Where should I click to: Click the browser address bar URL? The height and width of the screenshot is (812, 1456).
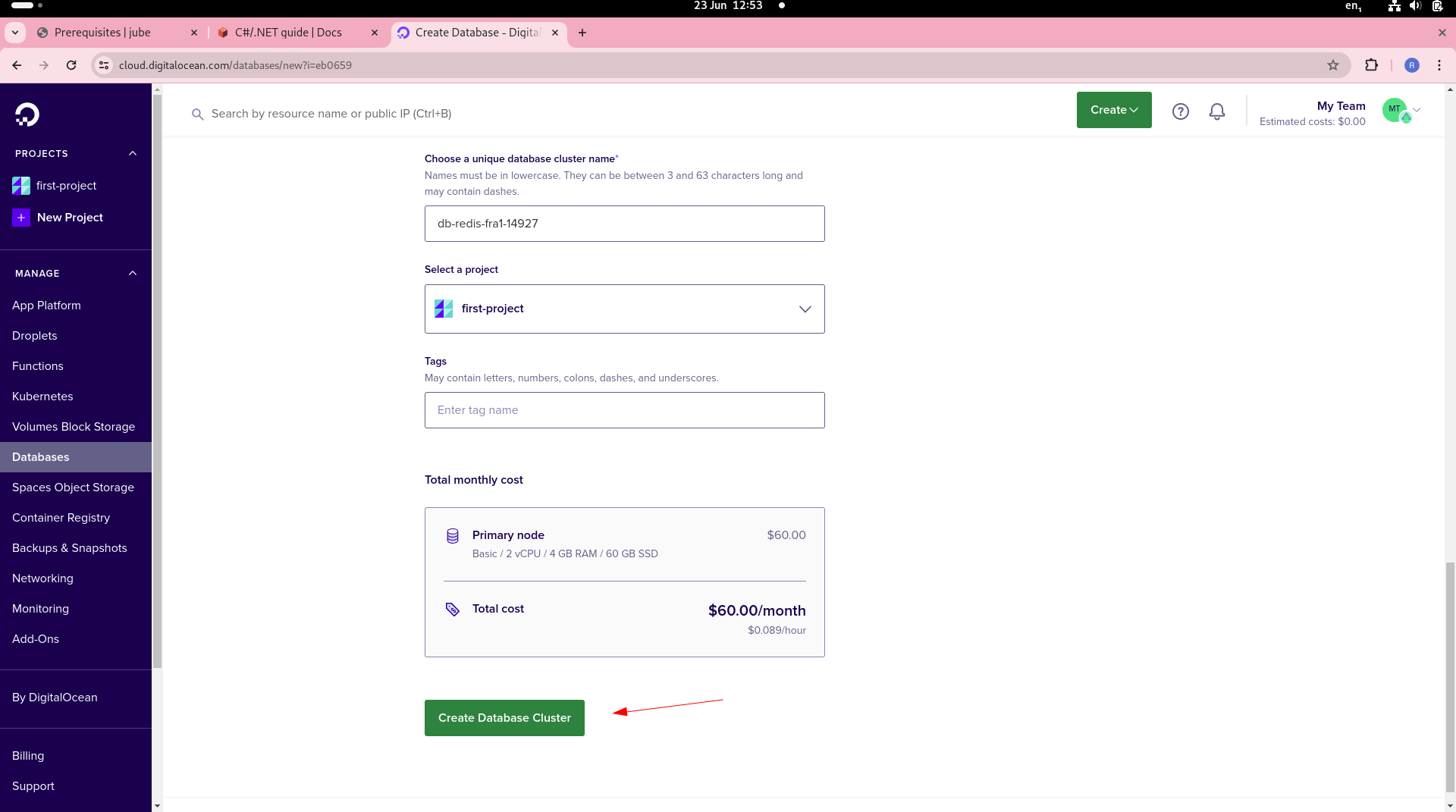[x=235, y=65]
